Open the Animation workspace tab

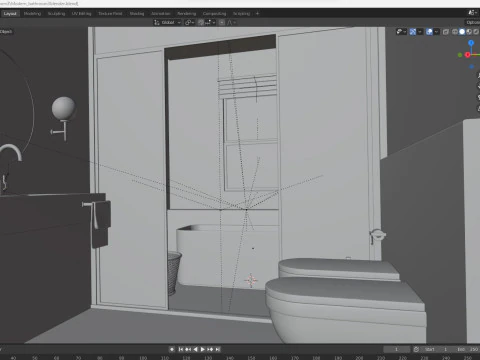[x=161, y=14]
